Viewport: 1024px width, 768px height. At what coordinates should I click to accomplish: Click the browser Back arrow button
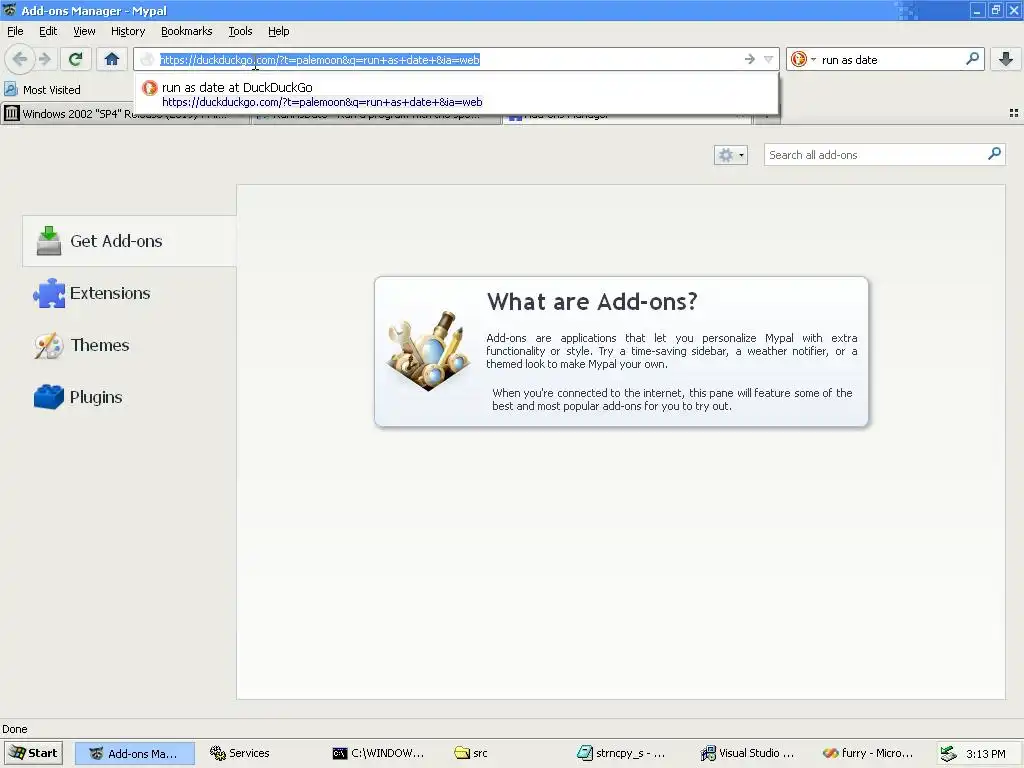point(20,59)
